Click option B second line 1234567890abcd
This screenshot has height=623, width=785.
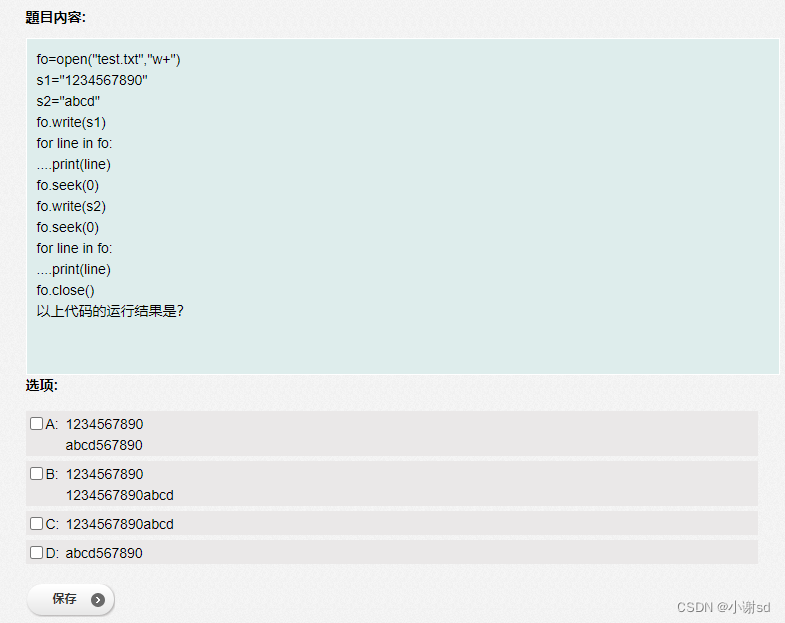tap(120, 495)
